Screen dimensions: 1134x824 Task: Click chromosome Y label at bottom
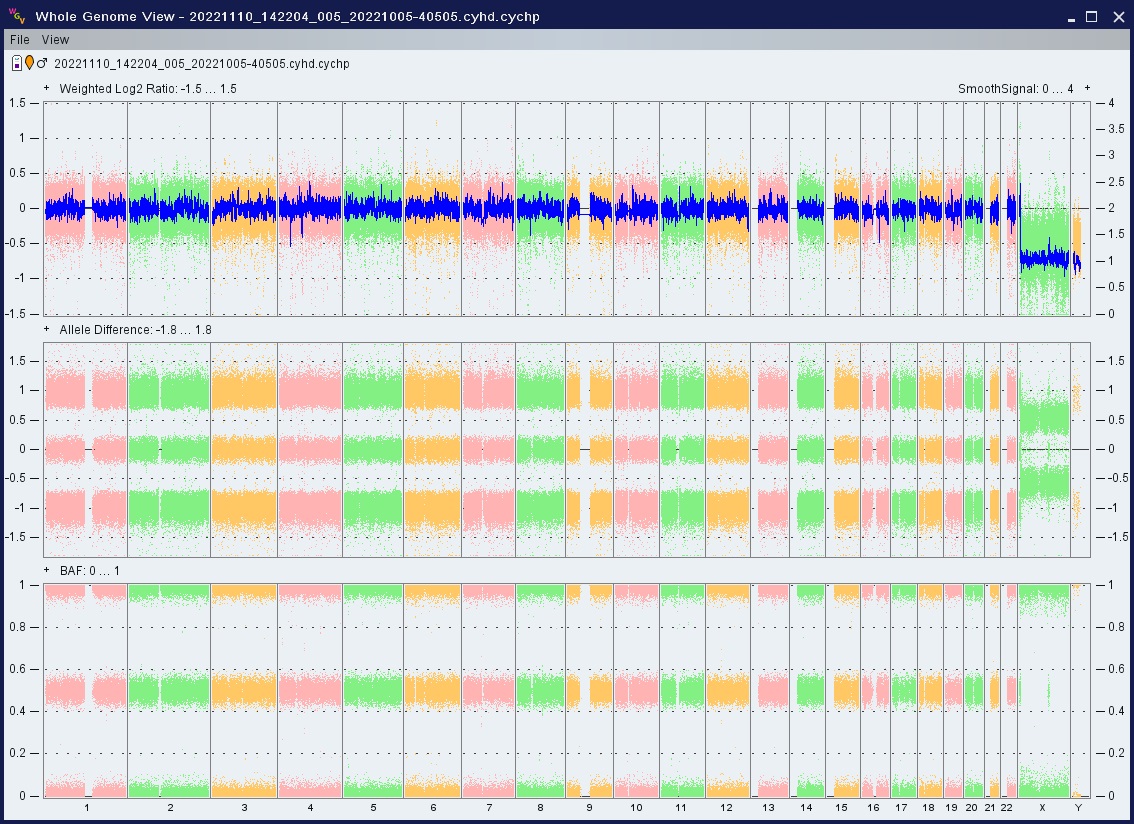click(x=1077, y=807)
